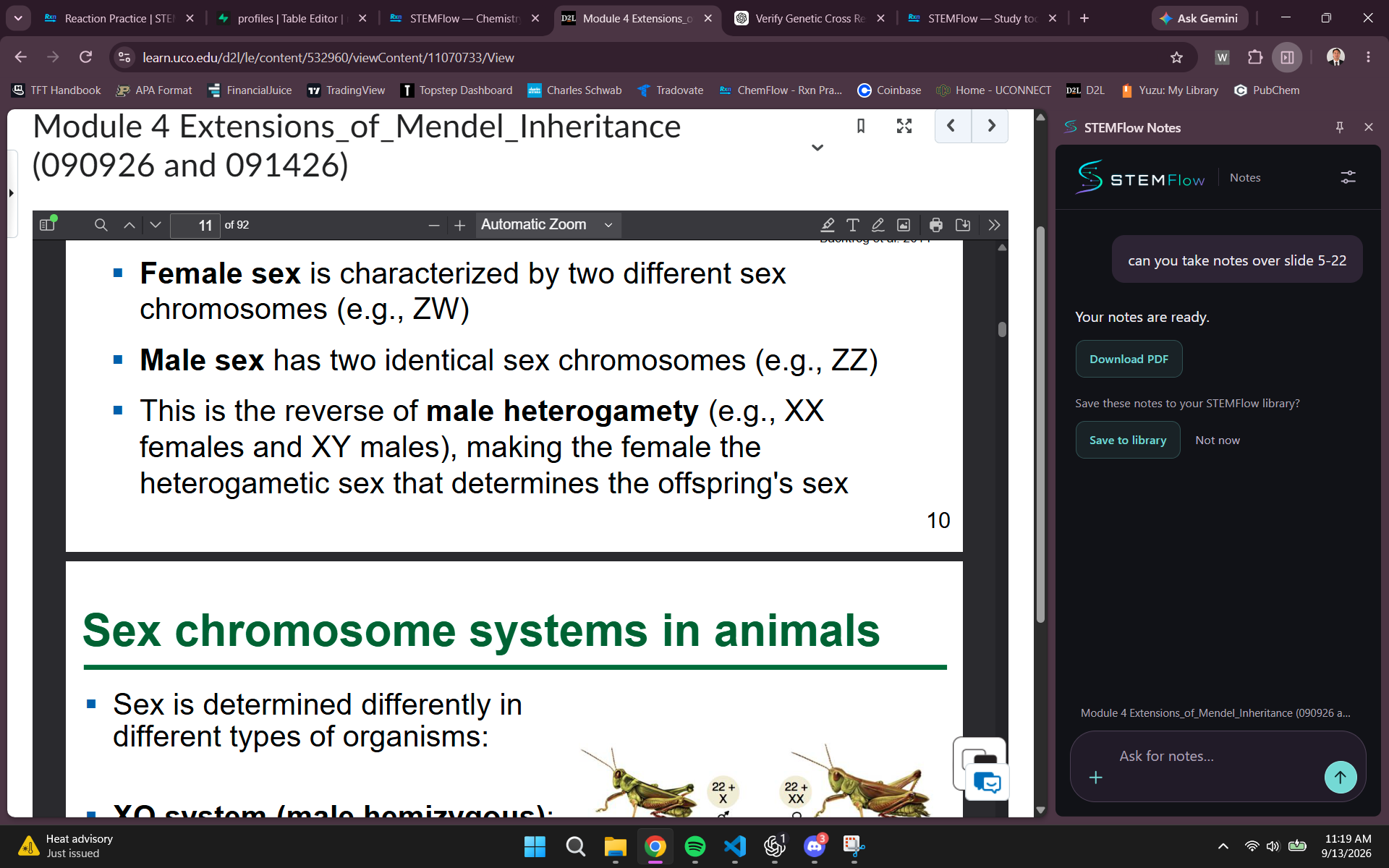This screenshot has width=1389, height=868.
Task: Pin the STEMFlow Notes side panel
Action: [1340, 127]
